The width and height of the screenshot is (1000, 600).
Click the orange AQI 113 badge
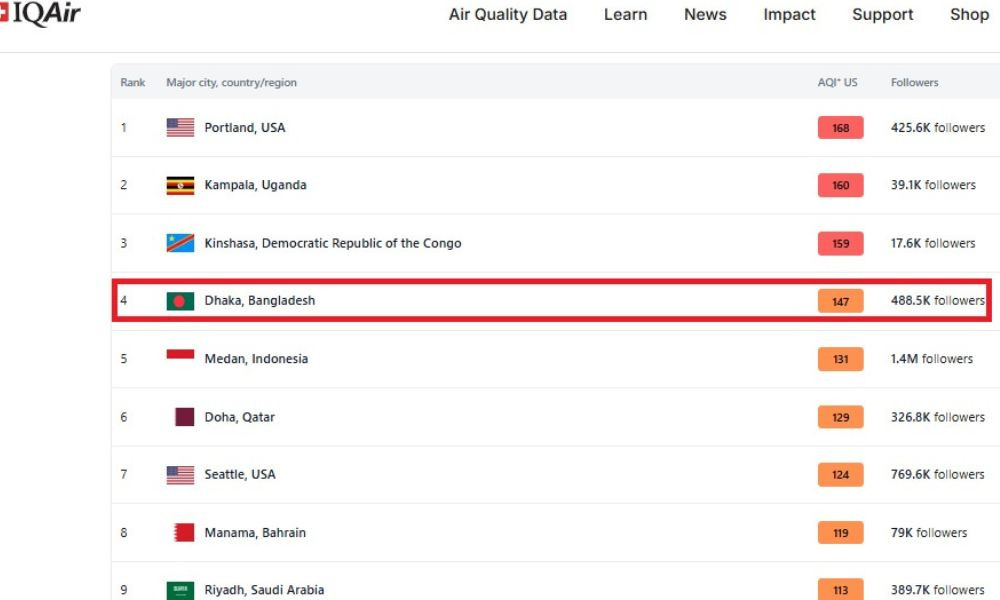coord(841,590)
